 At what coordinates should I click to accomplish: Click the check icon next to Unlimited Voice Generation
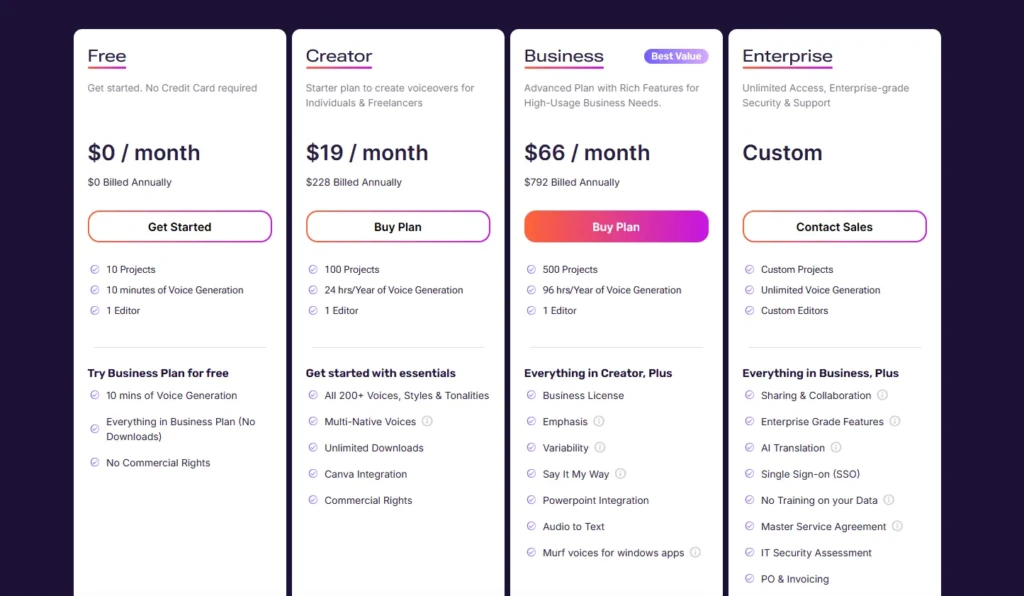(749, 290)
